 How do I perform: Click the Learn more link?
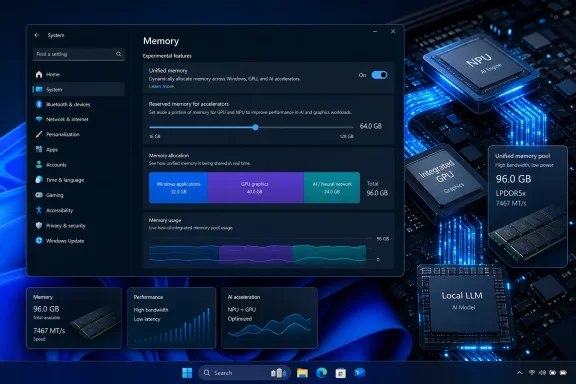(161, 86)
